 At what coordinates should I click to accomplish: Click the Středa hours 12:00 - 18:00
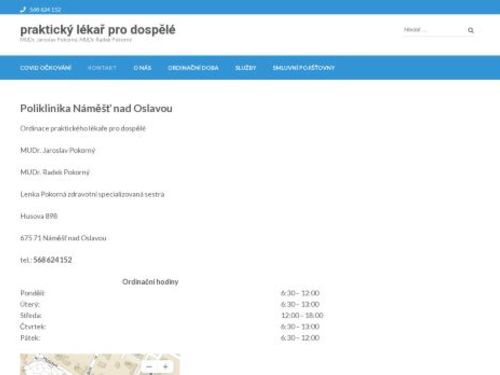coord(302,315)
